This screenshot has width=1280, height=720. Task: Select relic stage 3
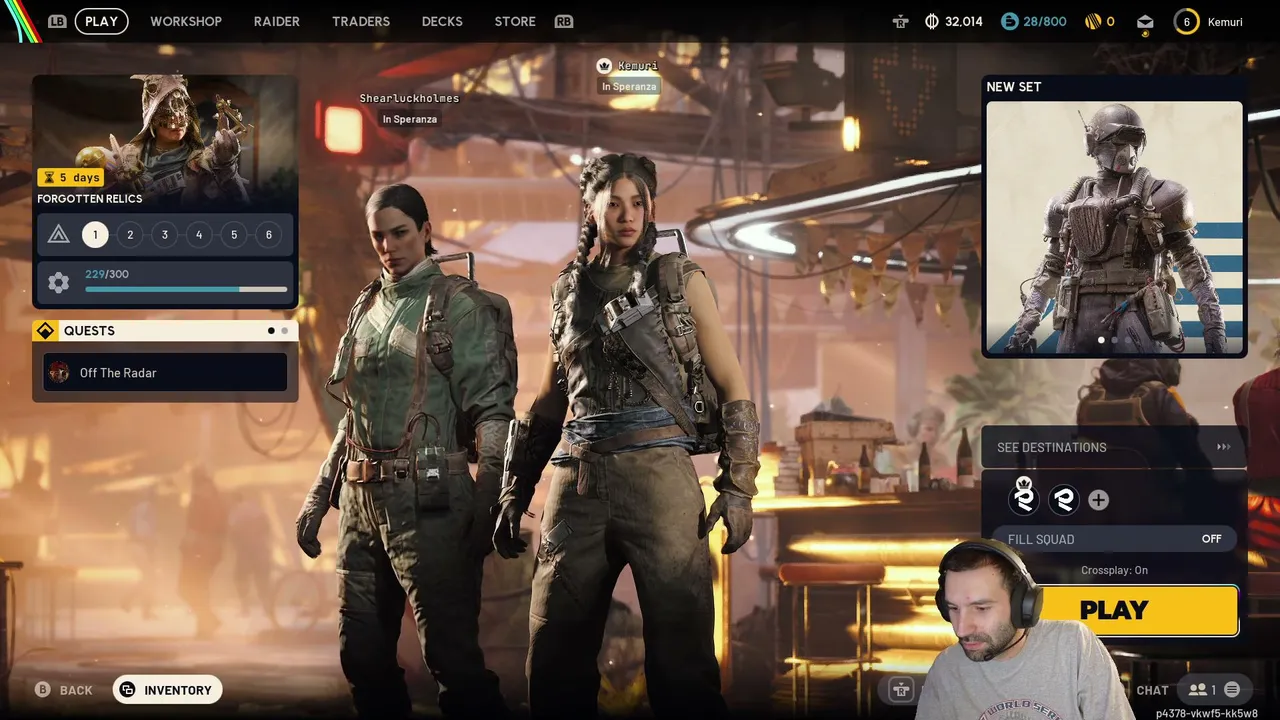coord(164,235)
